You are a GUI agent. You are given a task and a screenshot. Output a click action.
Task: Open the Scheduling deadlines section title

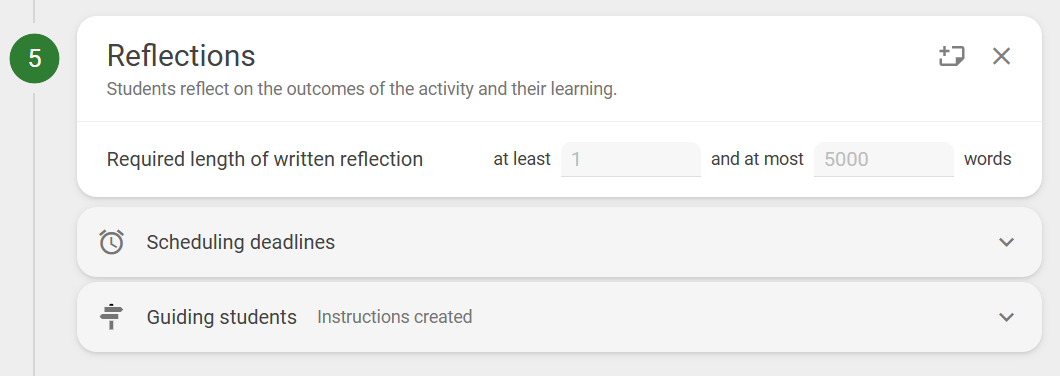pyautogui.click(x=241, y=242)
